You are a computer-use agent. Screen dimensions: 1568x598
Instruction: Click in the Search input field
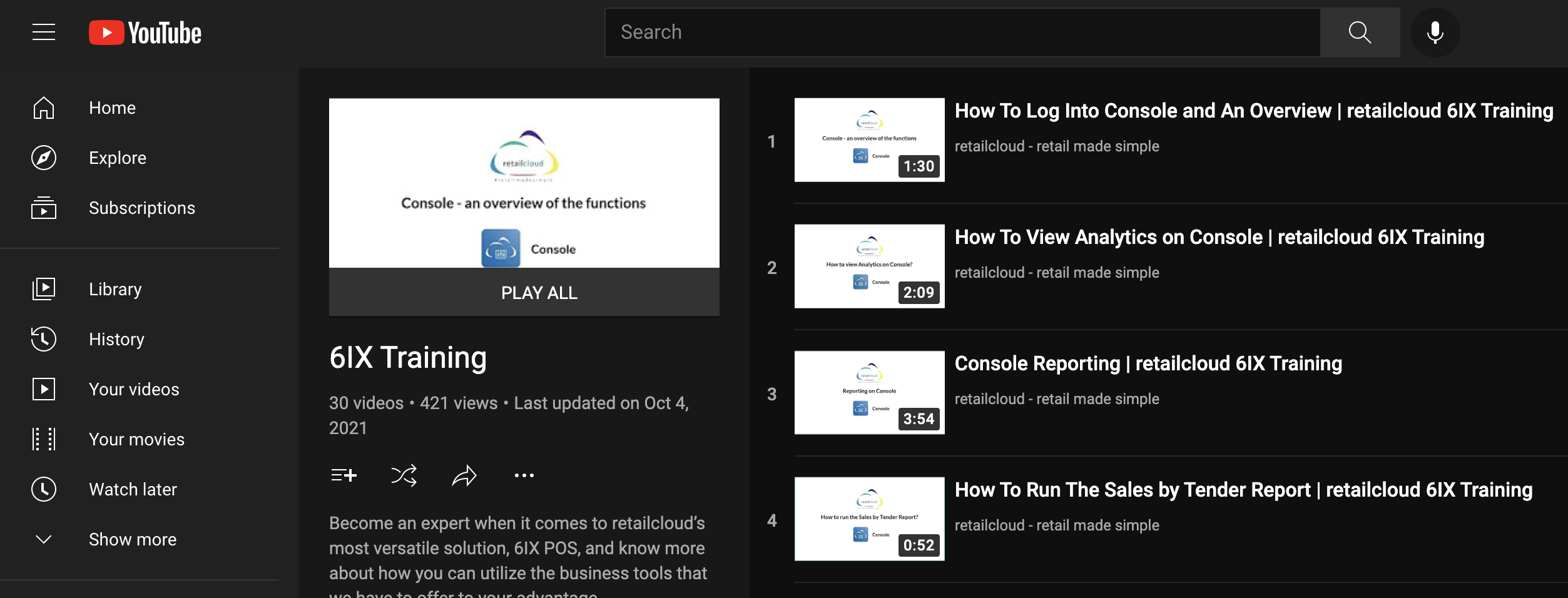click(962, 33)
